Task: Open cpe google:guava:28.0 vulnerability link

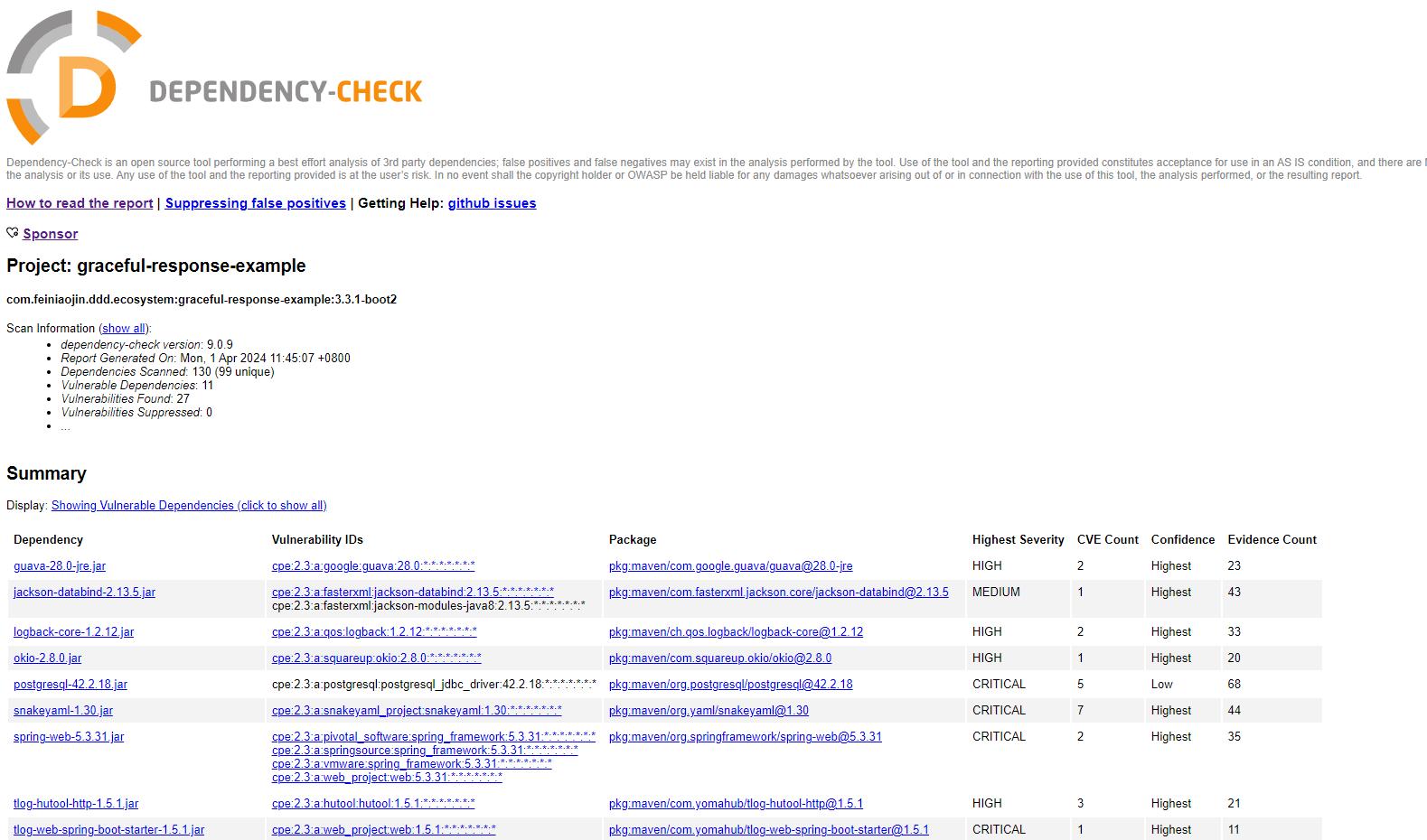Action: 373,566
